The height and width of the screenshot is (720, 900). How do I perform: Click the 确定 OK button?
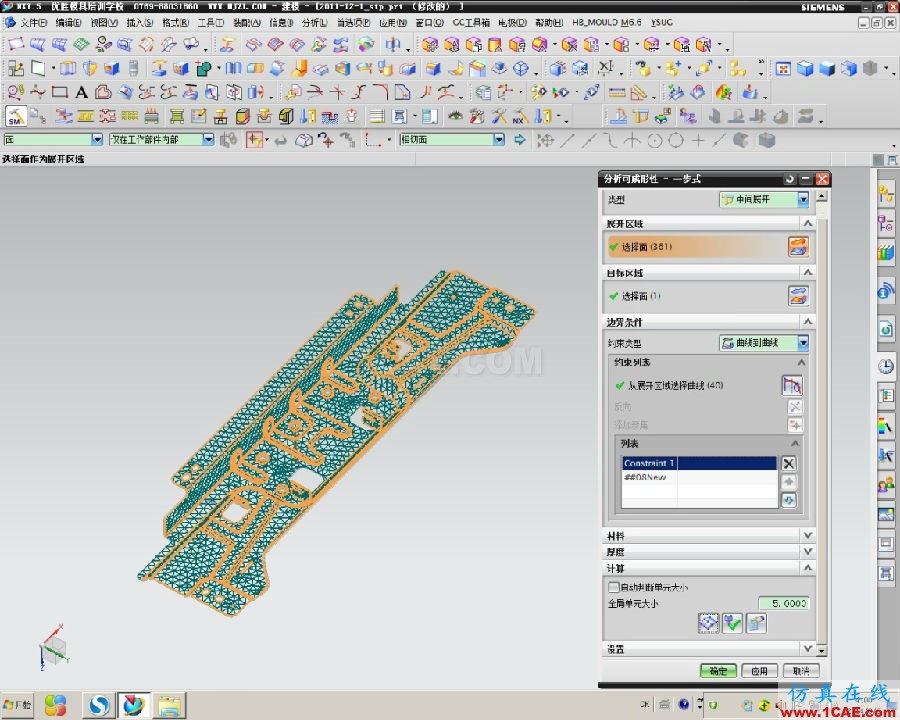click(718, 671)
